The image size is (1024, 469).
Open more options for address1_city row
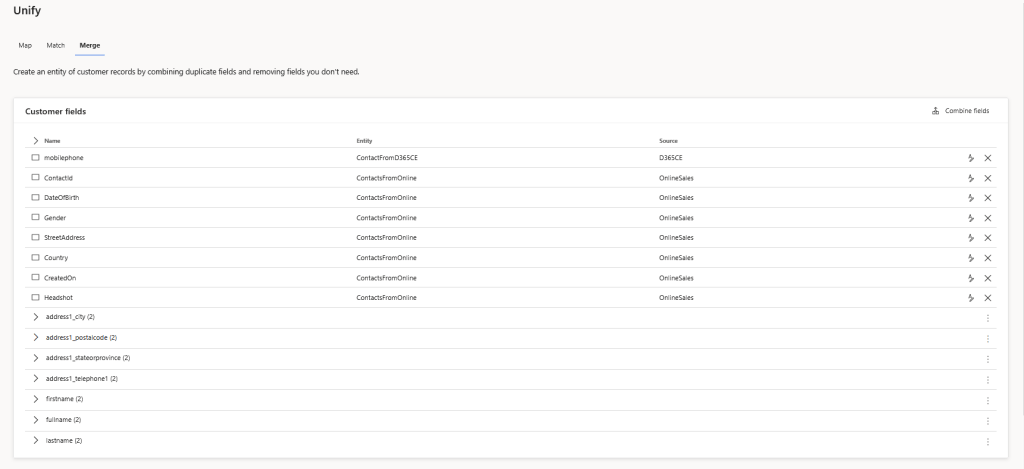(x=988, y=318)
